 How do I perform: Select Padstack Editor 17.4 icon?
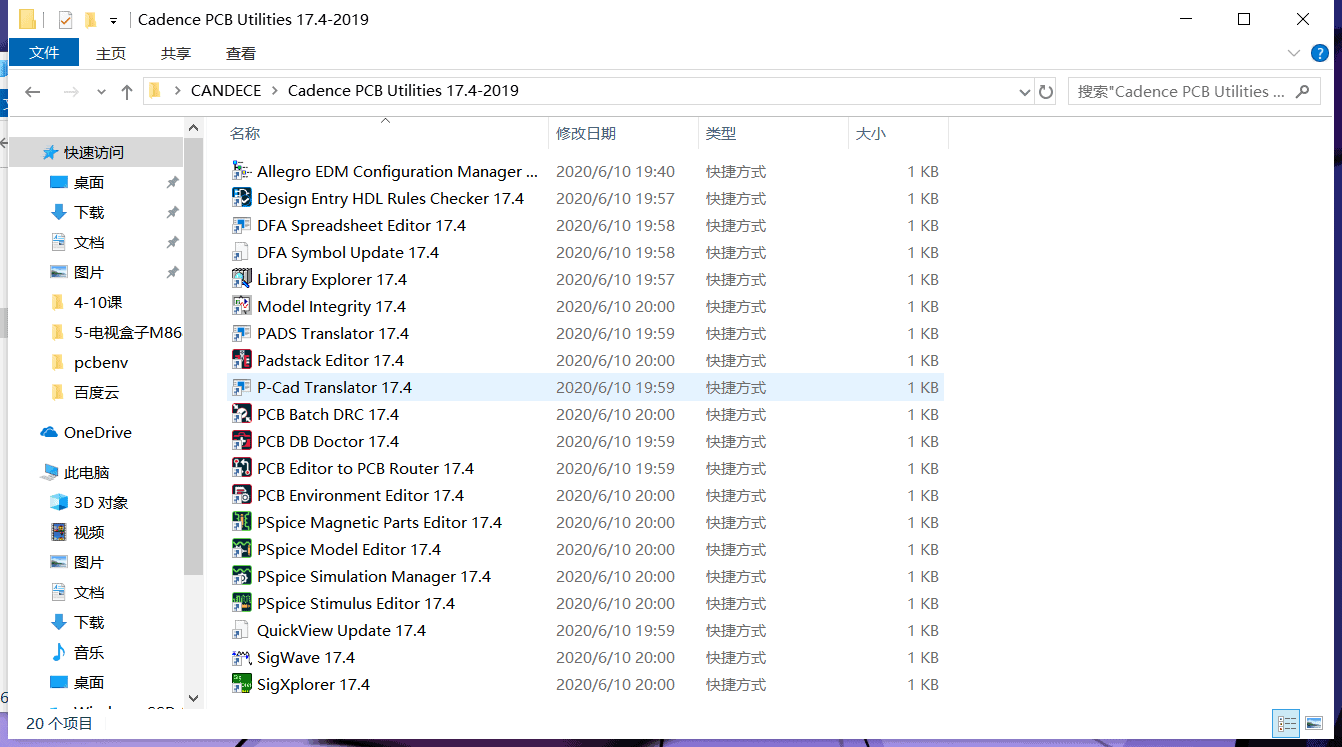click(x=241, y=360)
